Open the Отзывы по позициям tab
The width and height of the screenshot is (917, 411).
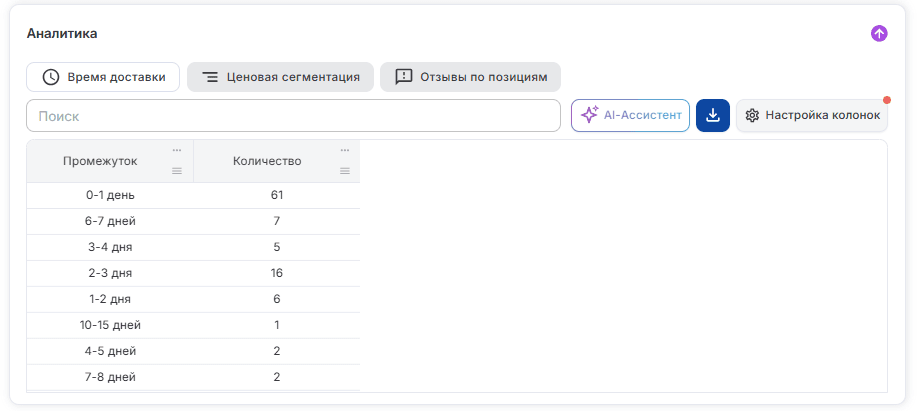point(470,77)
